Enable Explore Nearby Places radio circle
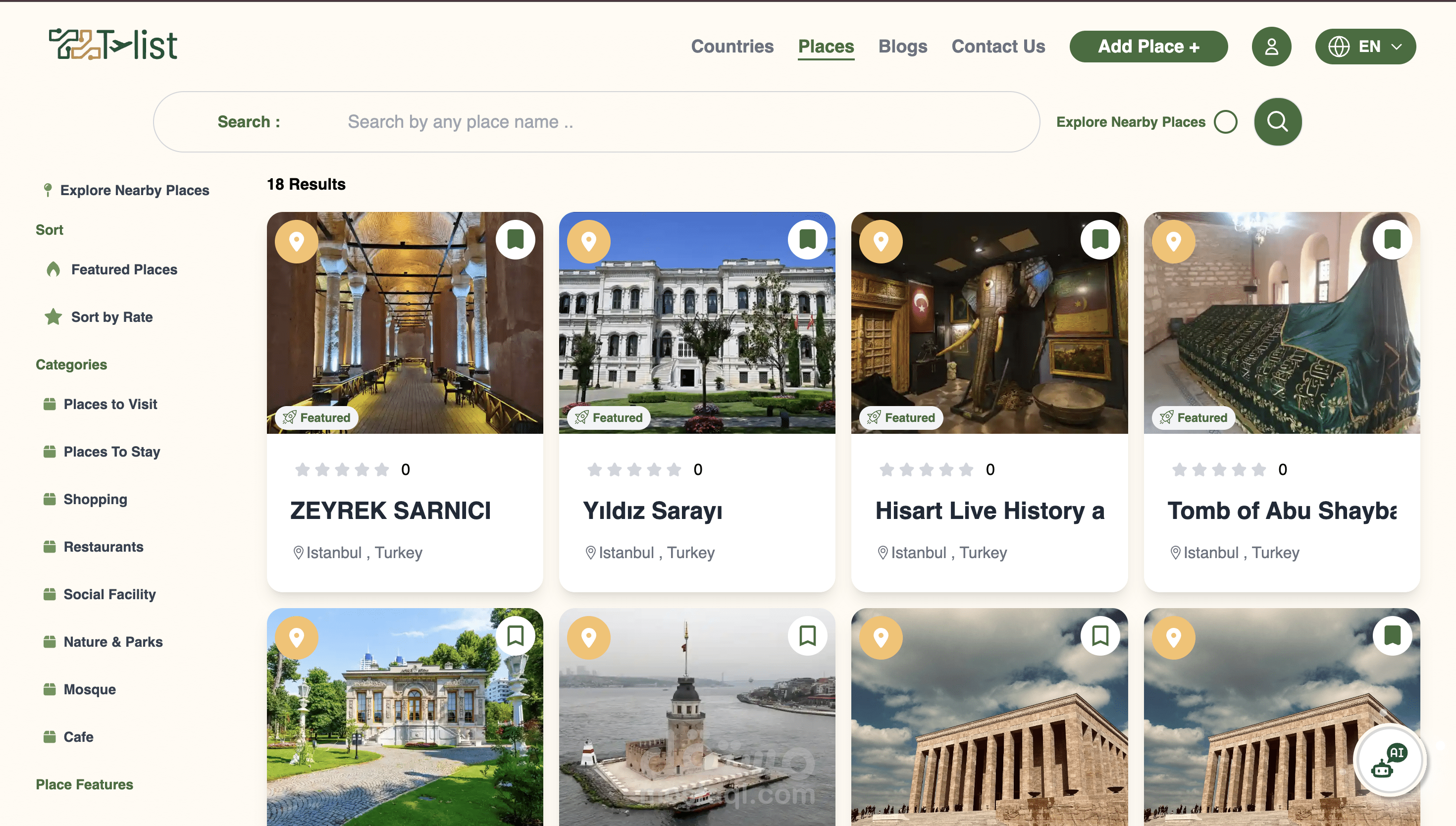Image resolution: width=1456 pixels, height=826 pixels. tap(1225, 122)
